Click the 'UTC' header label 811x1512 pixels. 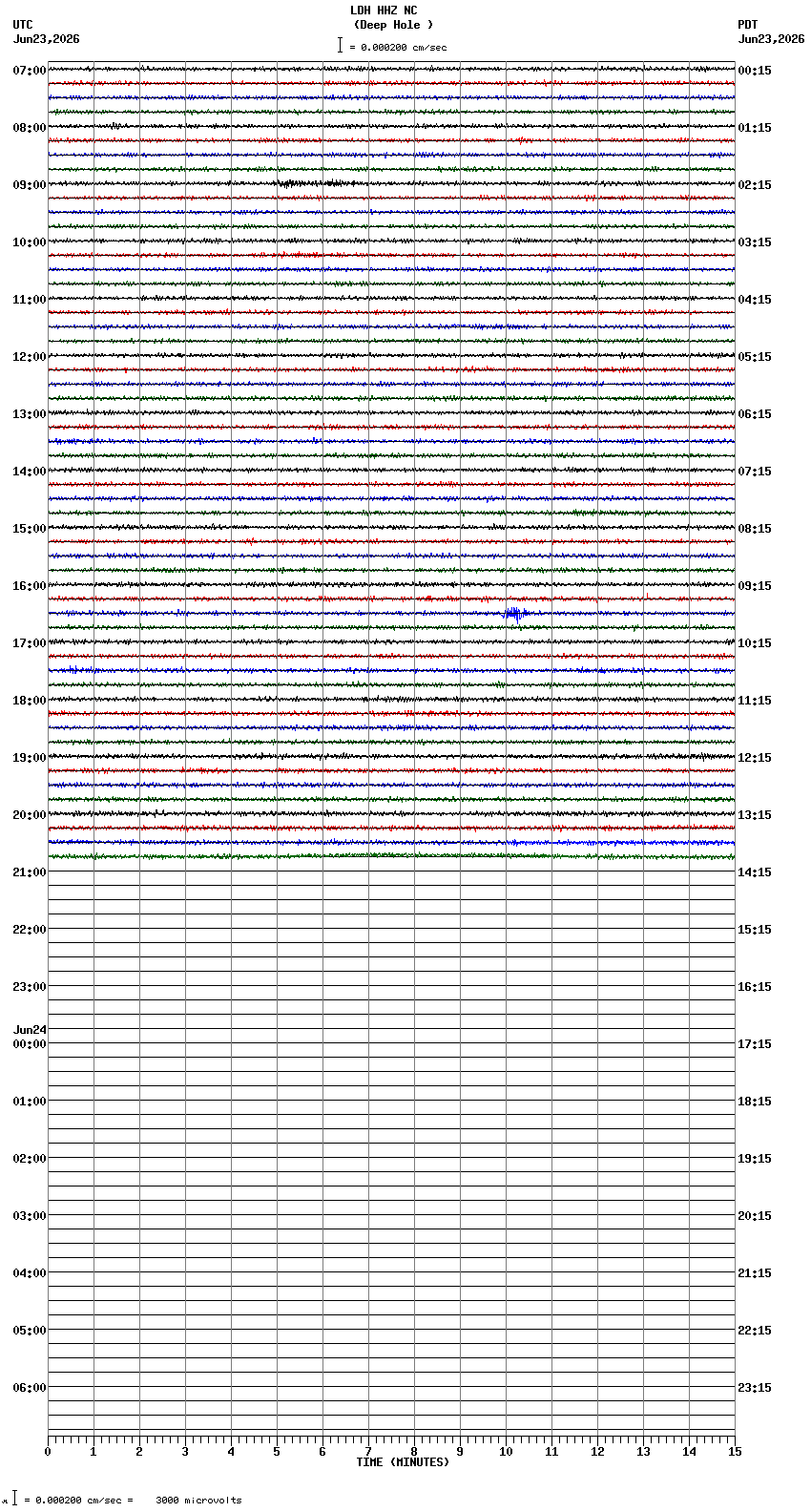click(x=23, y=25)
